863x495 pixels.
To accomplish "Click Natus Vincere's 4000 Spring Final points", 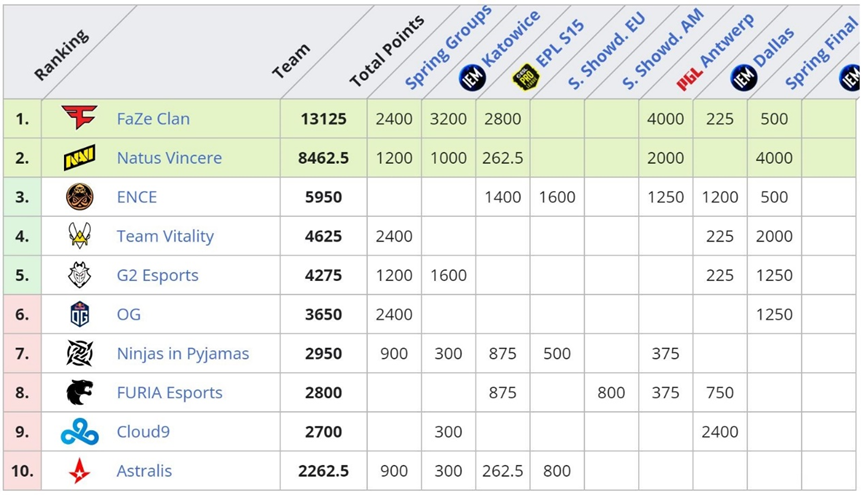I will point(774,157).
